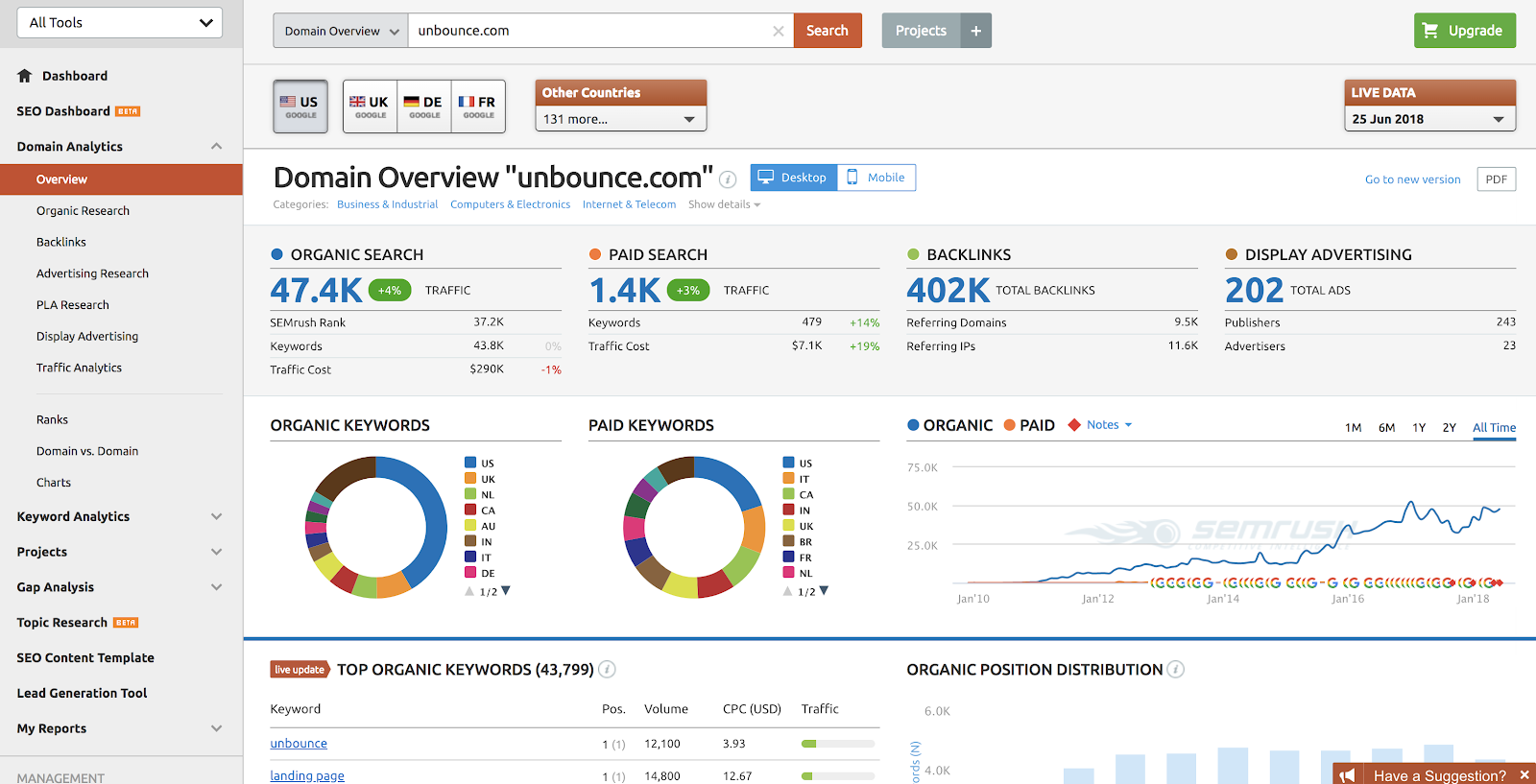Click the paid keywords donut chart
The height and width of the screenshot is (784, 1536).
coord(694,527)
